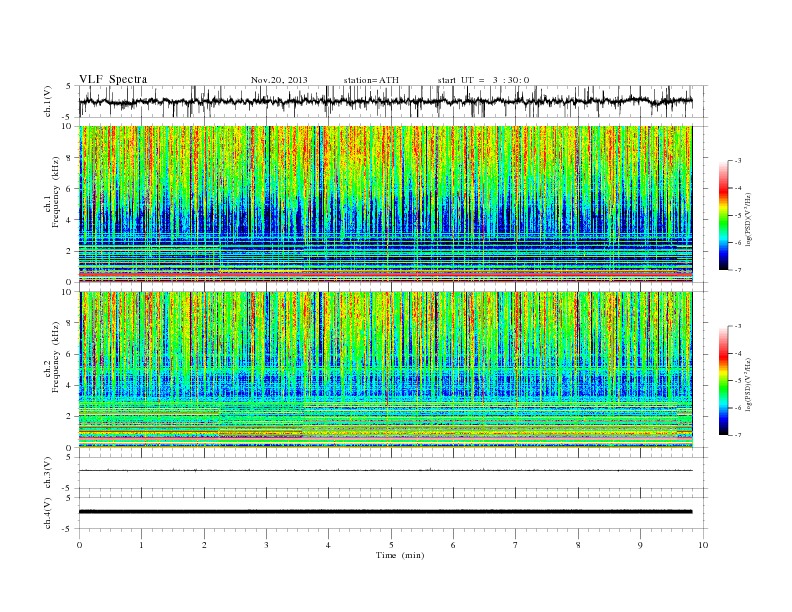Click the 'ch.4(V)' axis label

coord(48,513)
